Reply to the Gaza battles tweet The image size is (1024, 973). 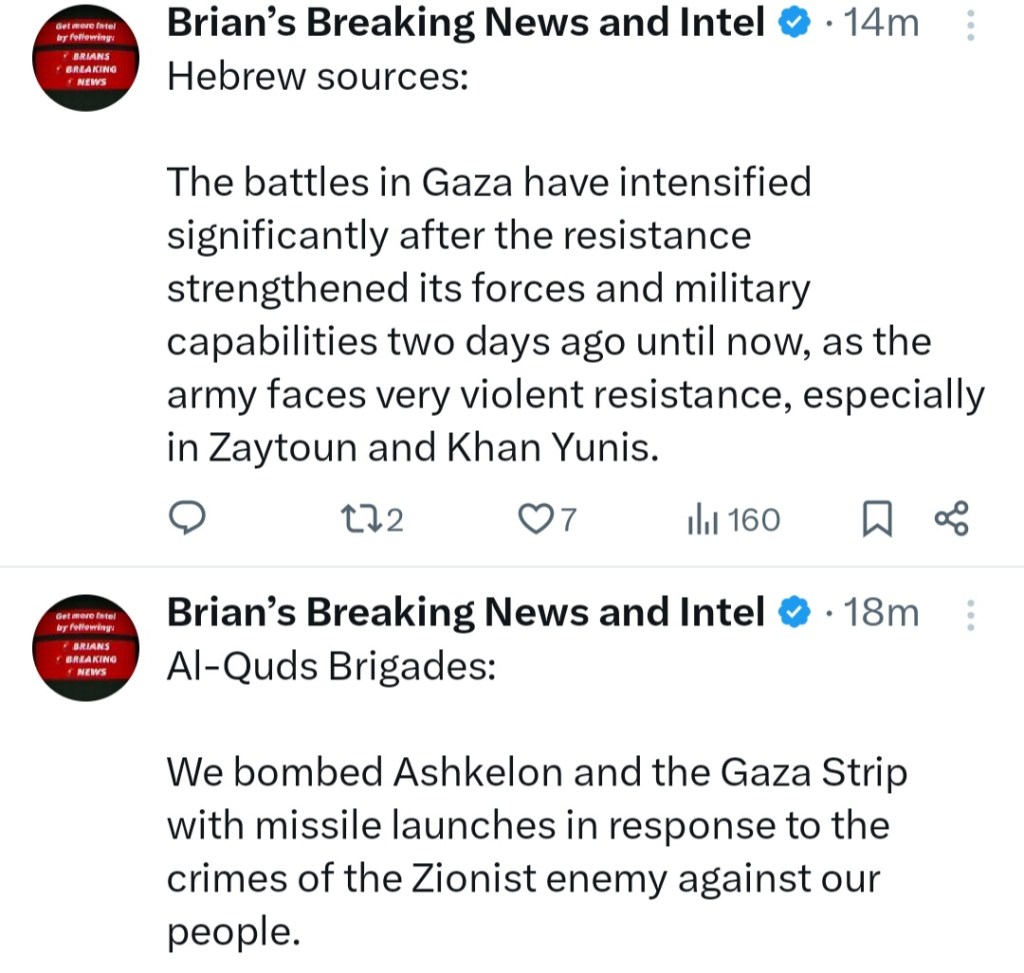[186, 518]
